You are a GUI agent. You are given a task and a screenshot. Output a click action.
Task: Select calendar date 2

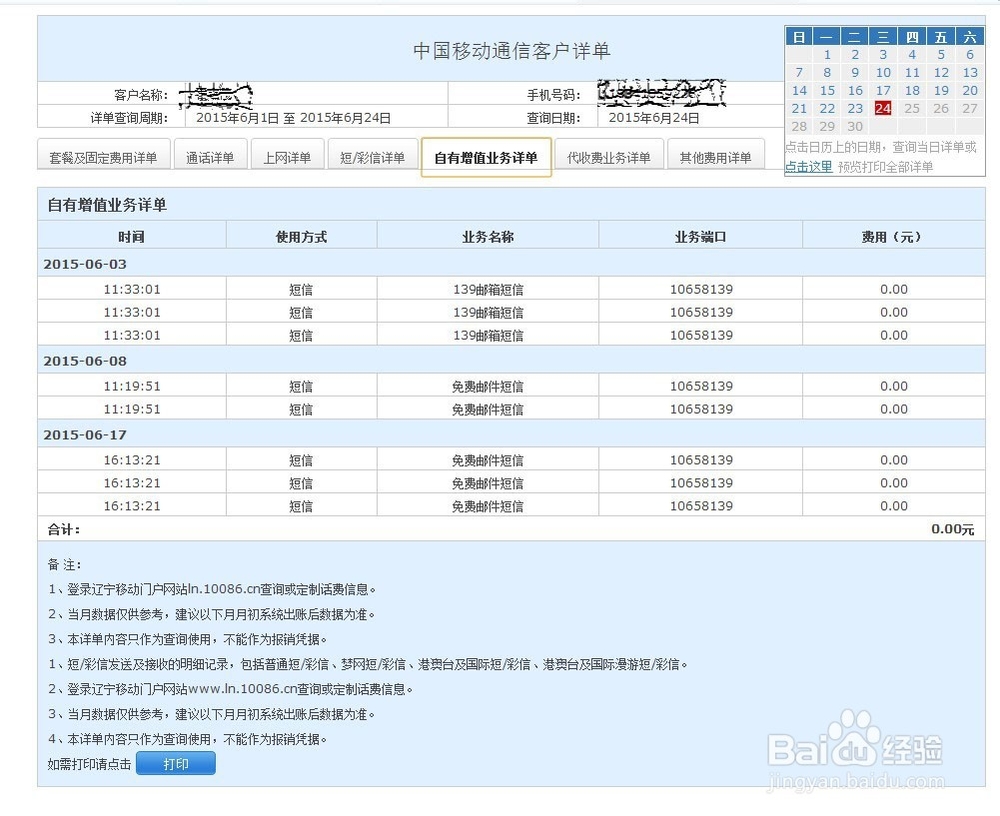(855, 55)
